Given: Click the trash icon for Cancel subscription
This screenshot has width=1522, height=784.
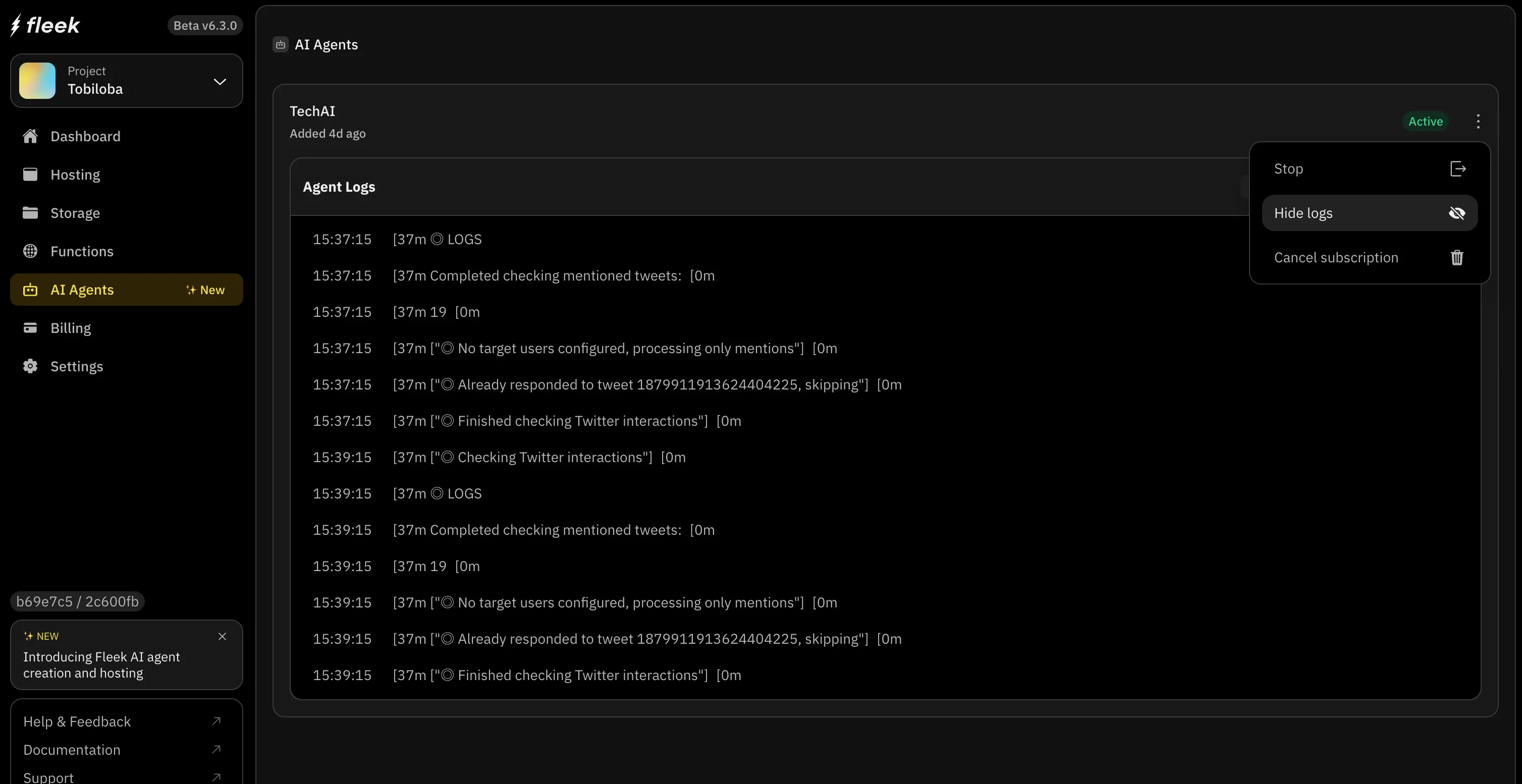Looking at the screenshot, I should coord(1457,257).
